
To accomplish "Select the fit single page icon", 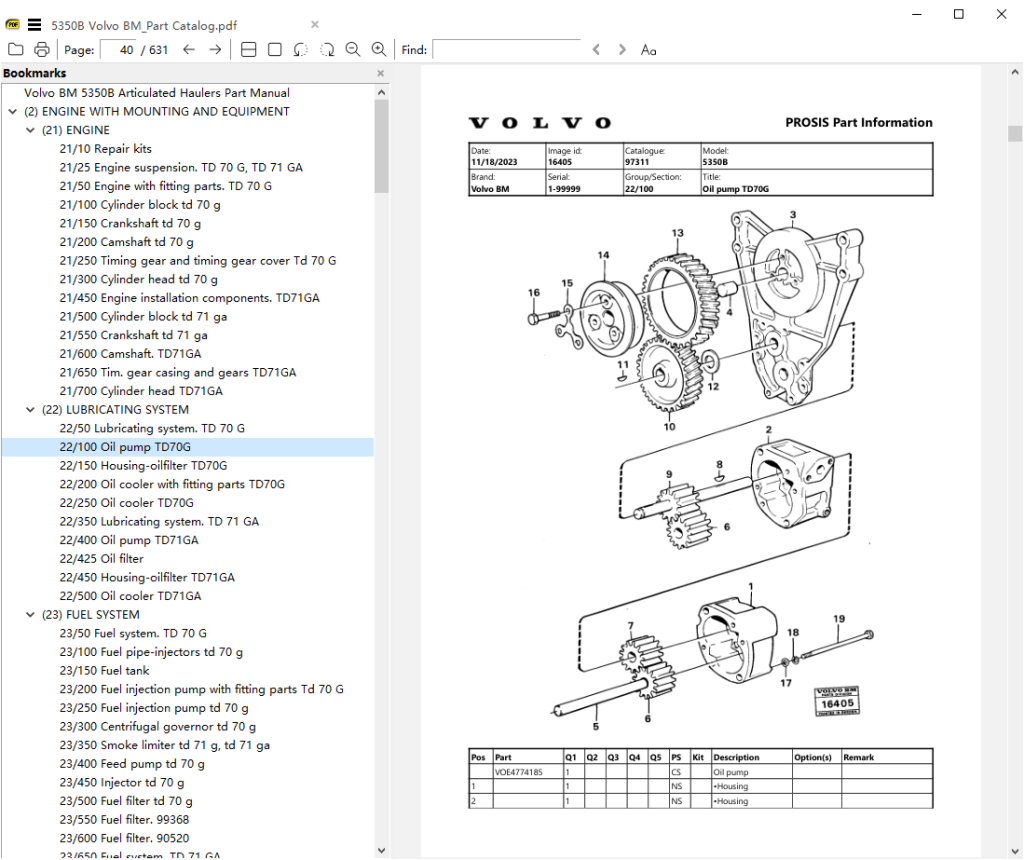I will pos(275,49).
